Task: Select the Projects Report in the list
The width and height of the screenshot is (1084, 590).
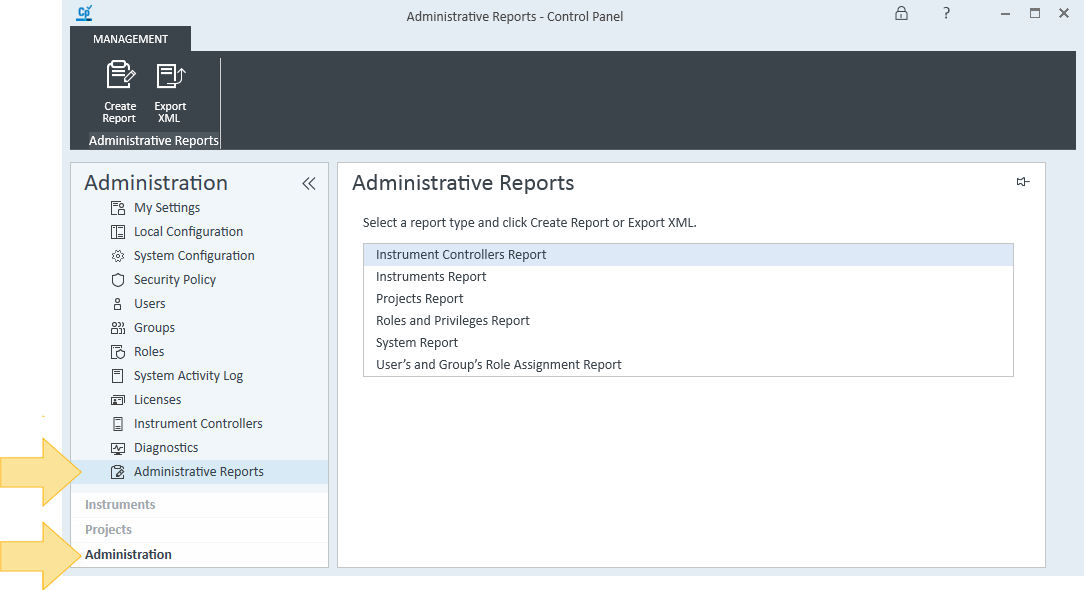Action: point(419,298)
